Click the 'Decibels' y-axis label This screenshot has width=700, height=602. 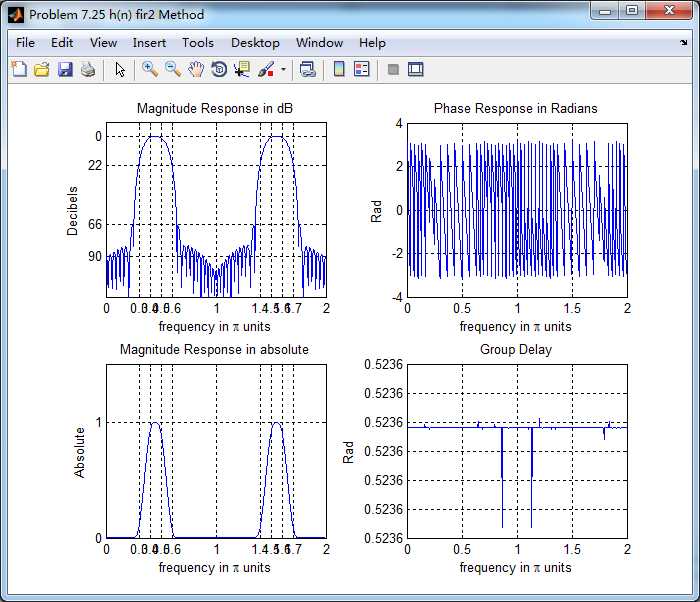pos(72,211)
